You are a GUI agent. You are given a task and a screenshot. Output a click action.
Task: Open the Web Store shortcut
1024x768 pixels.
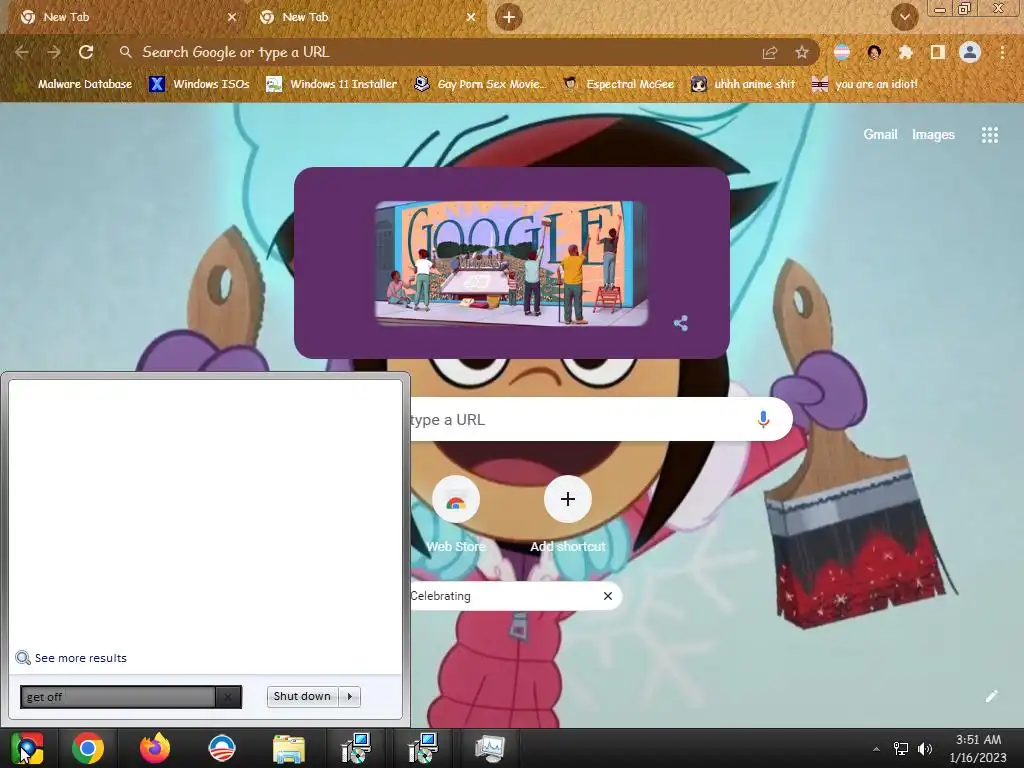pos(456,516)
